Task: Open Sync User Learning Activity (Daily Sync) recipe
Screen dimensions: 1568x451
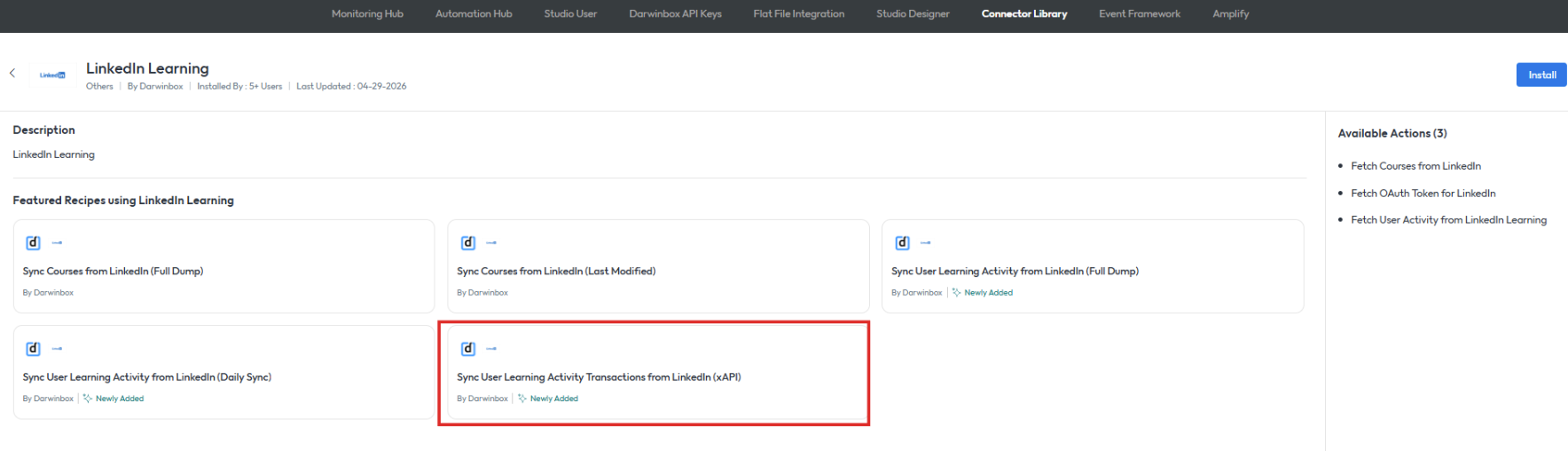Action: [x=223, y=372]
